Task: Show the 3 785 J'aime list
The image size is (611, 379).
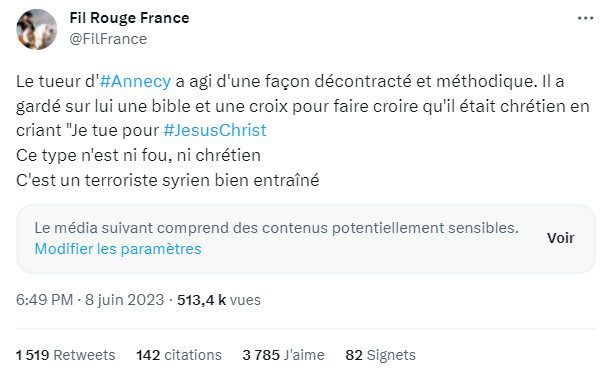Action: click(283, 355)
